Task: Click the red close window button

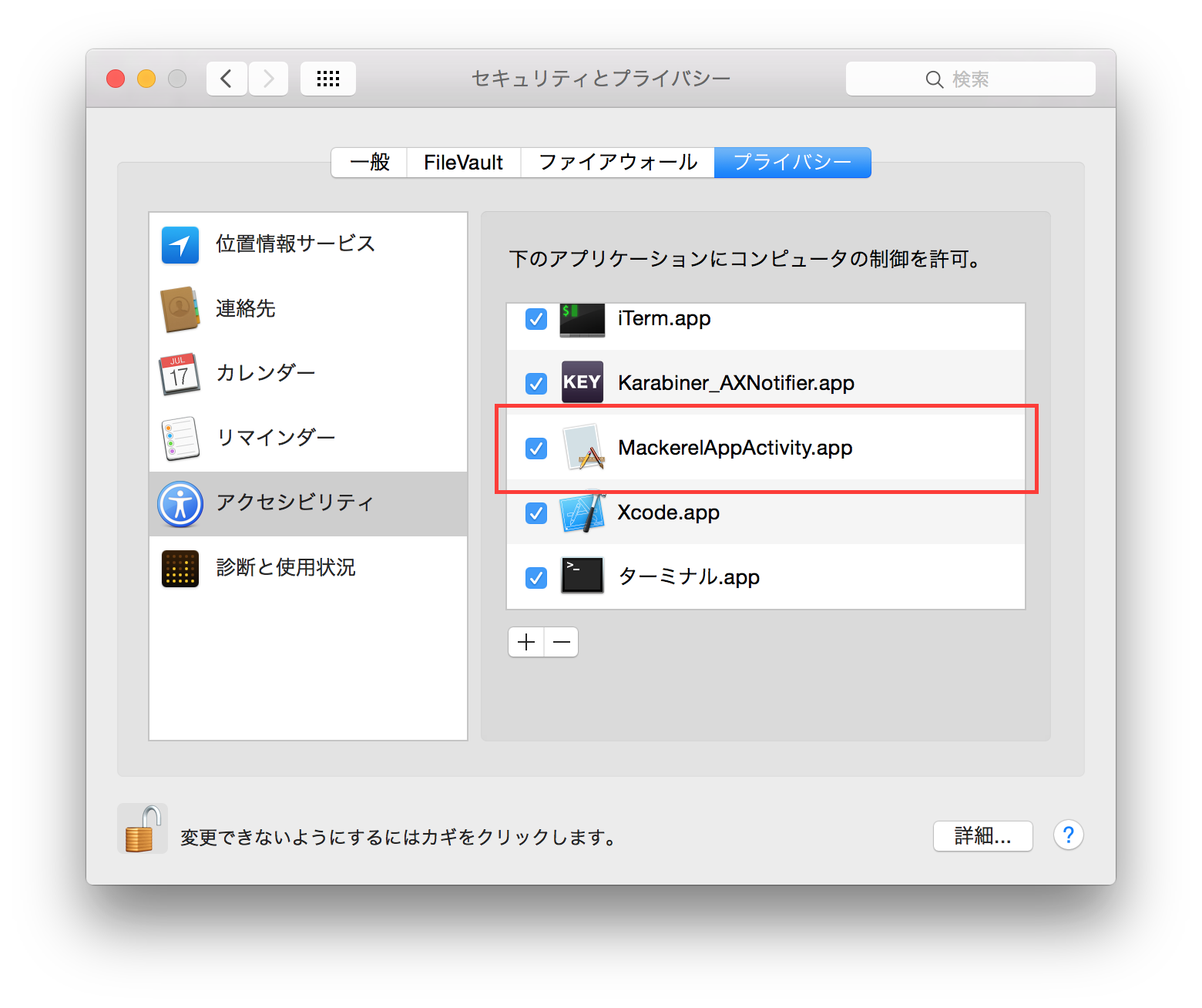Action: [x=116, y=79]
